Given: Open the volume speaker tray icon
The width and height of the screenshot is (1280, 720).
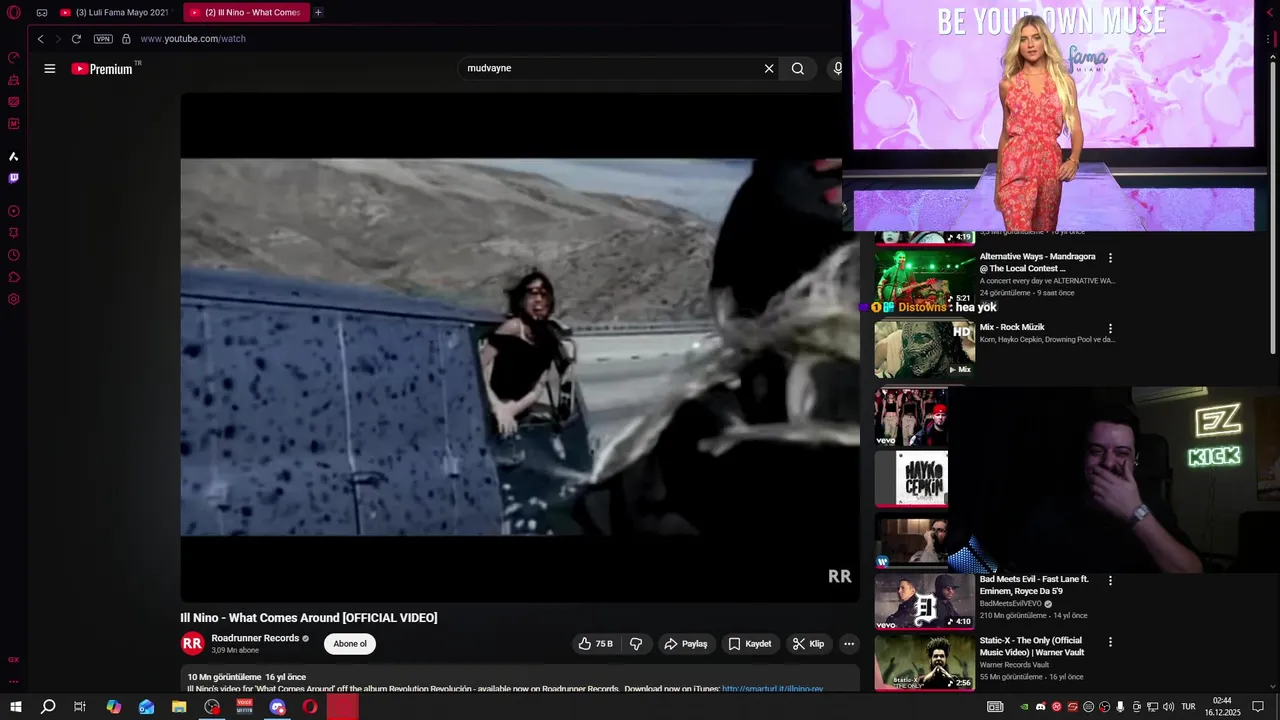Looking at the screenshot, I should point(1168,707).
